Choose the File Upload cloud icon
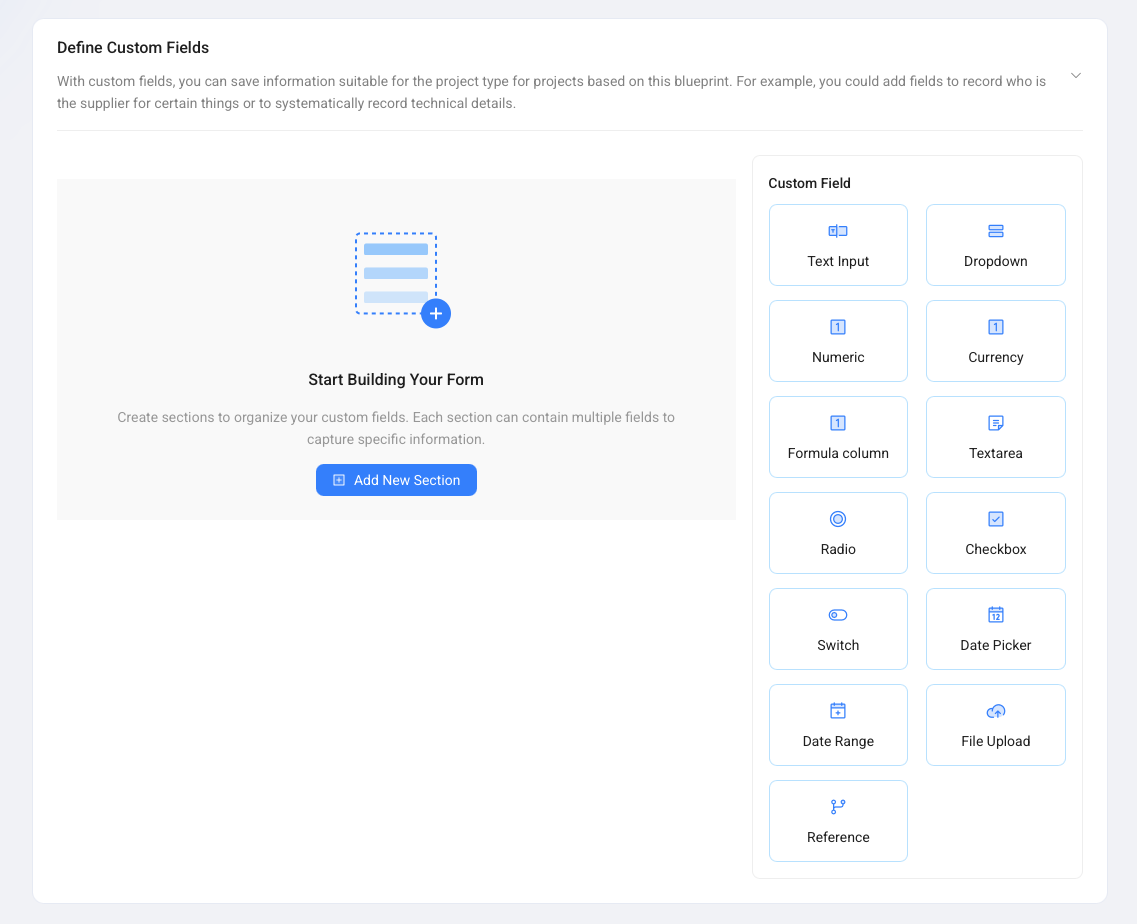The image size is (1137, 924). click(x=996, y=711)
